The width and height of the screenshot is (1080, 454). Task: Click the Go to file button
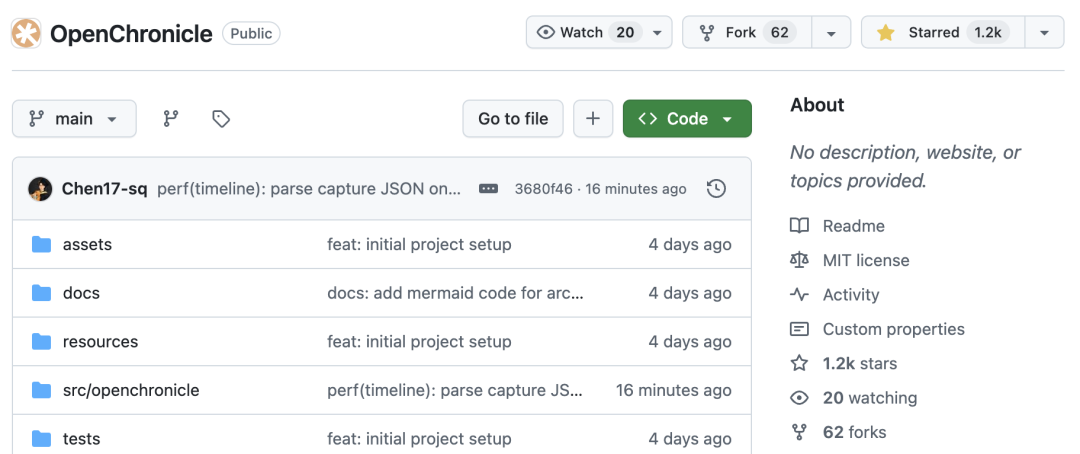tap(513, 119)
